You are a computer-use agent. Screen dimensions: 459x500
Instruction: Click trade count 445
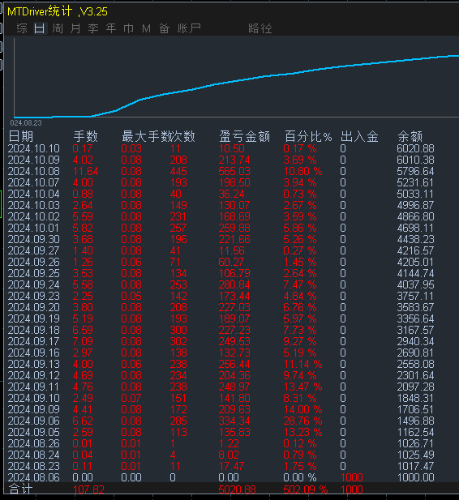coord(179,171)
